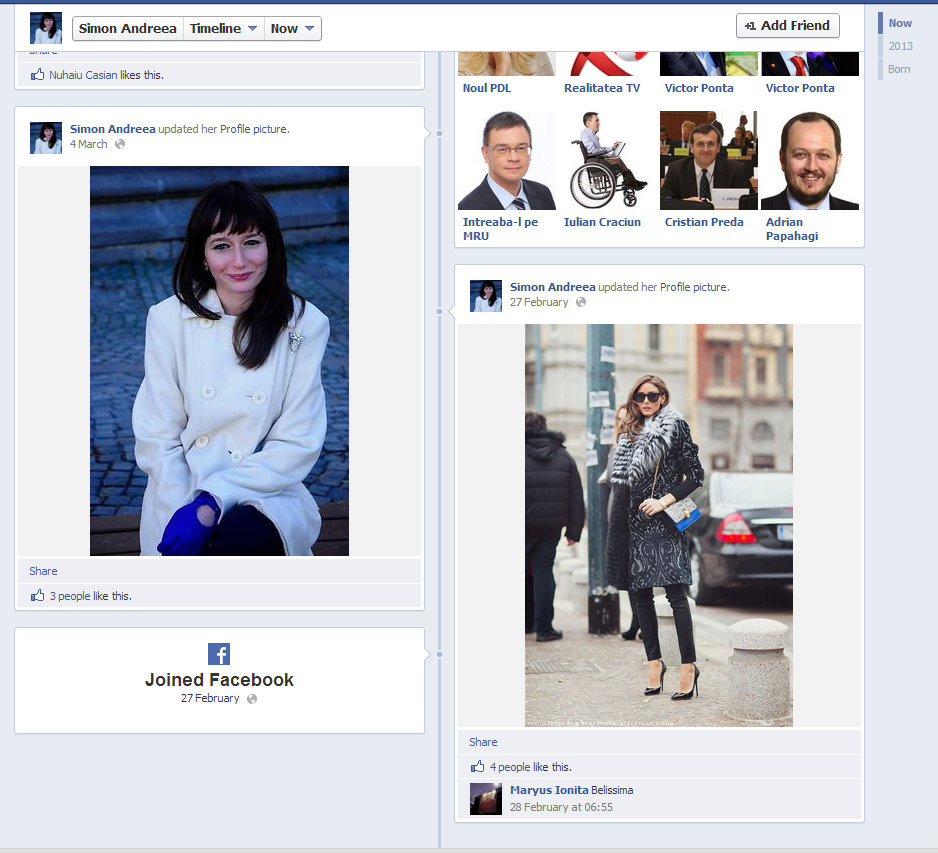This screenshot has width=938, height=853.
Task: Click thumbs-up icon beside 3 people like this
Action: [38, 596]
